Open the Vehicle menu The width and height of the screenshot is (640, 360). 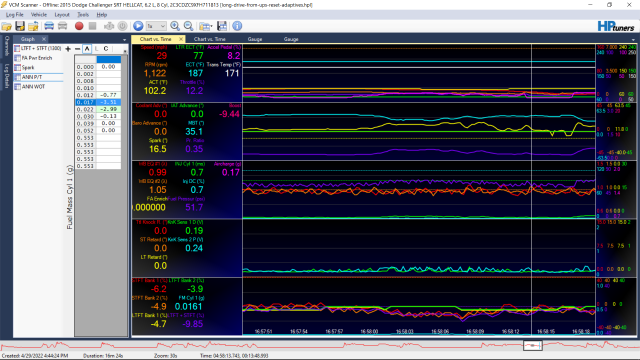(39, 15)
